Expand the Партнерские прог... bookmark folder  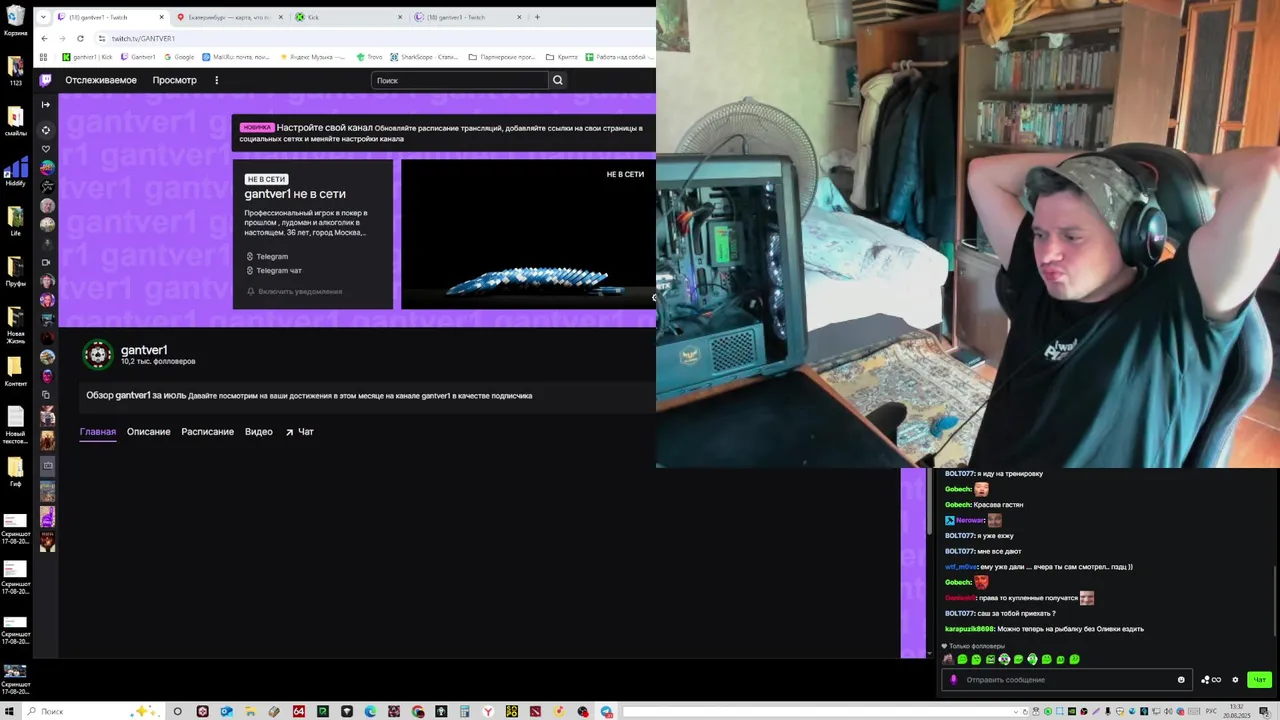[502, 57]
